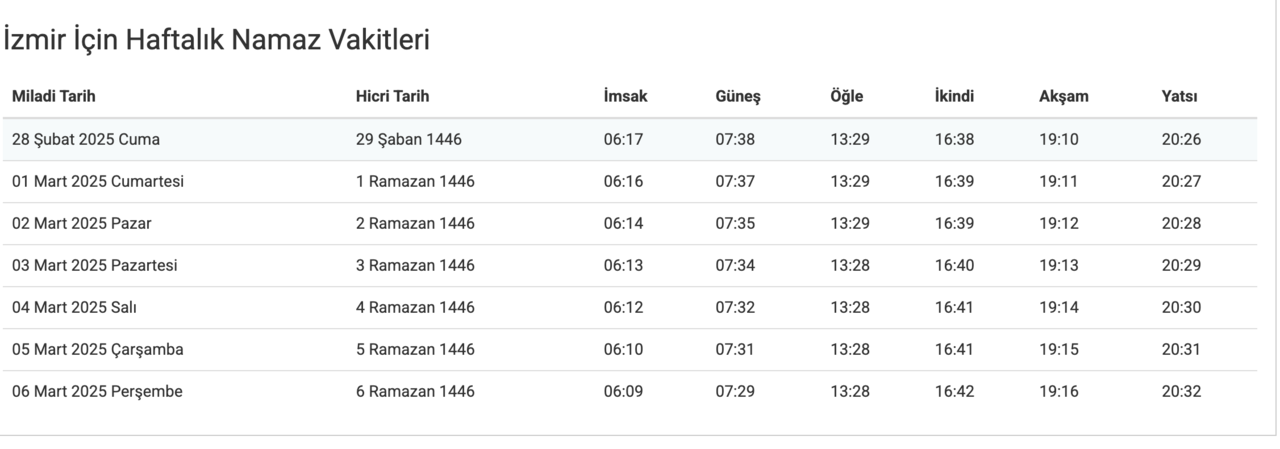Select the Yatsı column header
Screen dimensions: 1280x449
pos(1179,97)
